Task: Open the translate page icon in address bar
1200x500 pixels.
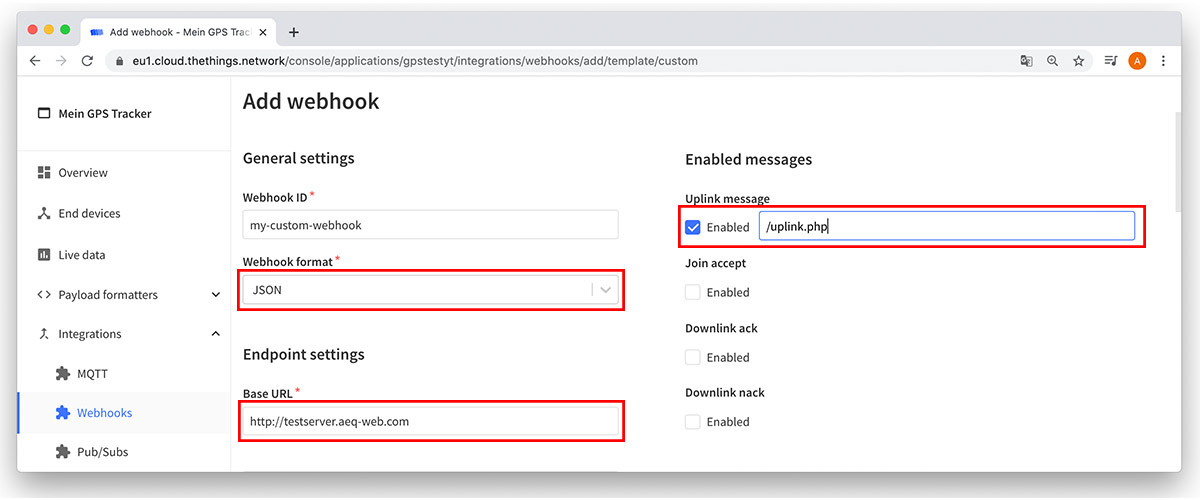Action: pos(1026,61)
